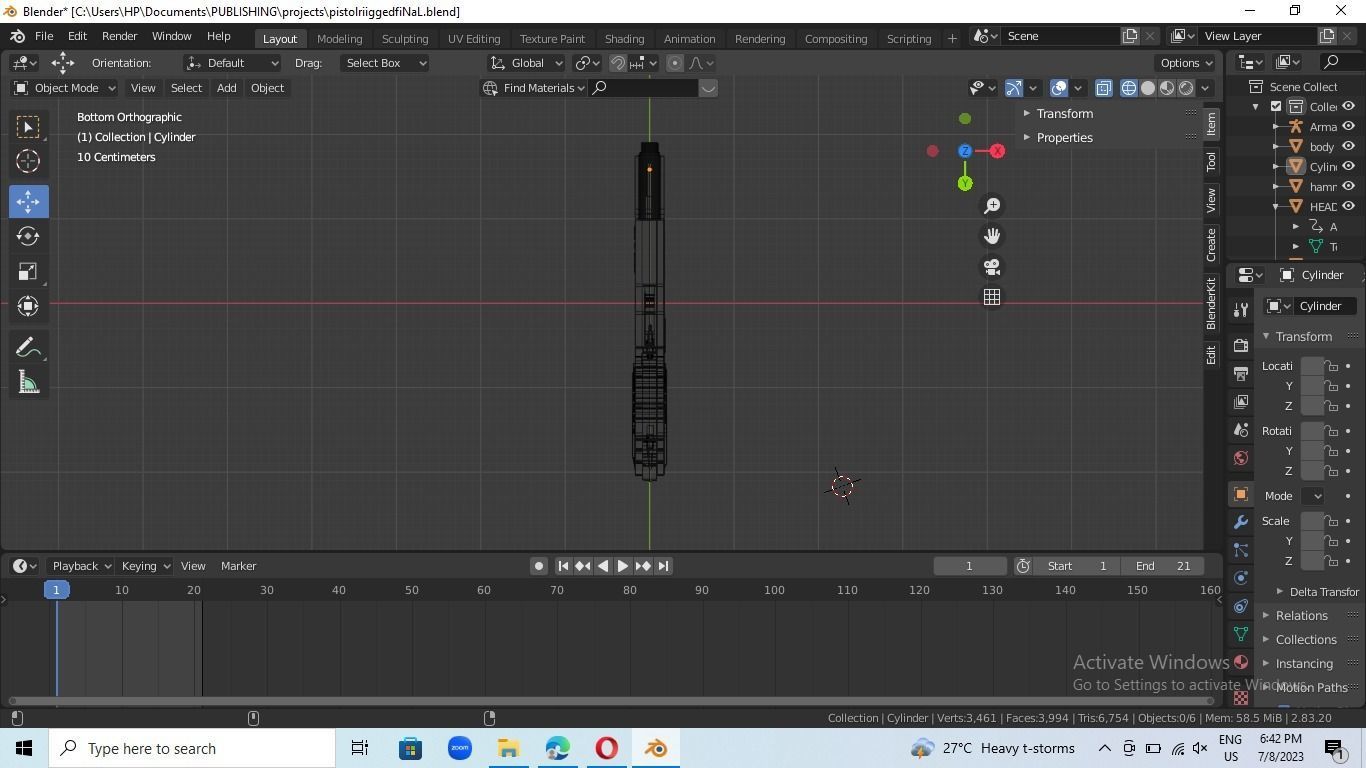1366x768 pixels.
Task: Switch to Wireframe viewport shading
Action: 1129,88
